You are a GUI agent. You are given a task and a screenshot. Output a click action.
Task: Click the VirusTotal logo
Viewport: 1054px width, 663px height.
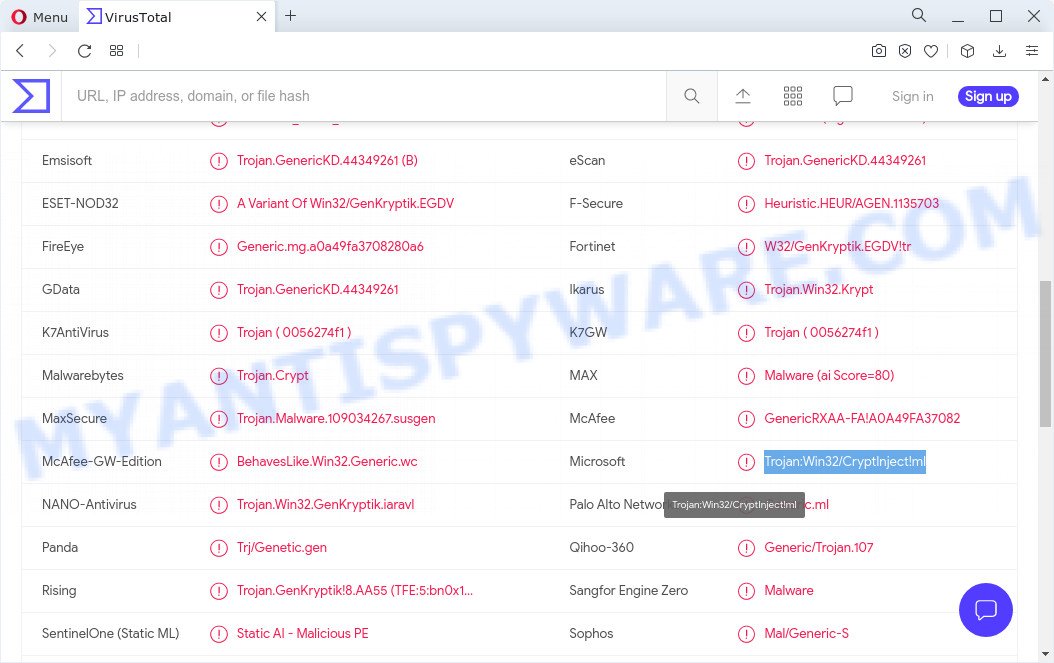point(30,95)
